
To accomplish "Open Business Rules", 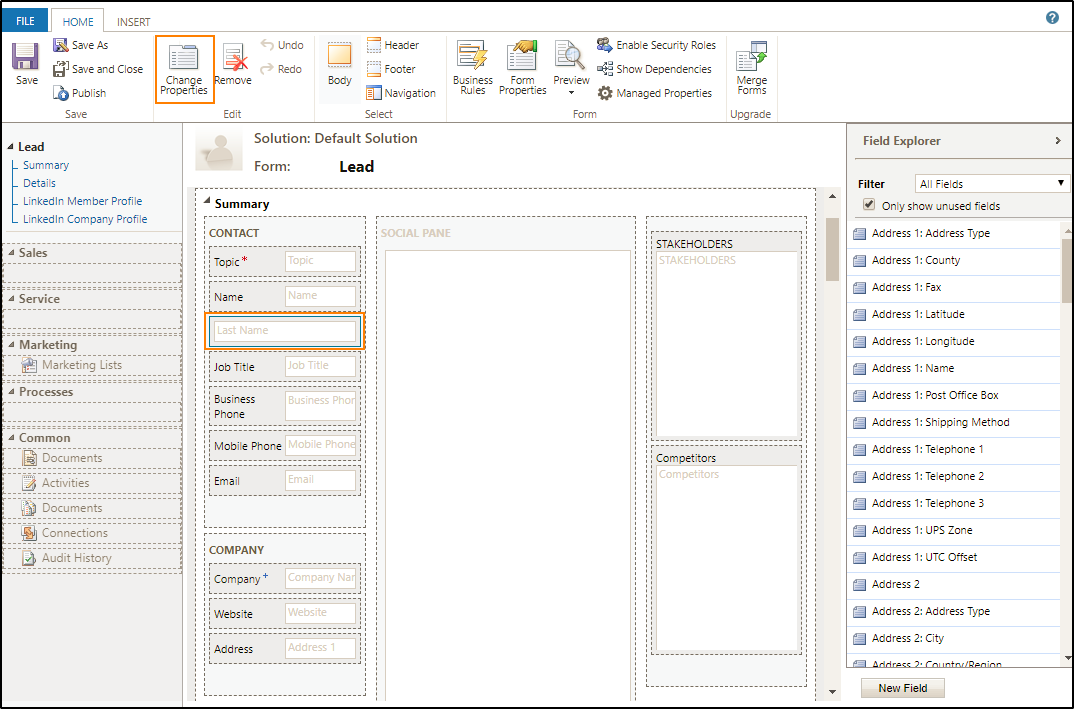I will (473, 68).
